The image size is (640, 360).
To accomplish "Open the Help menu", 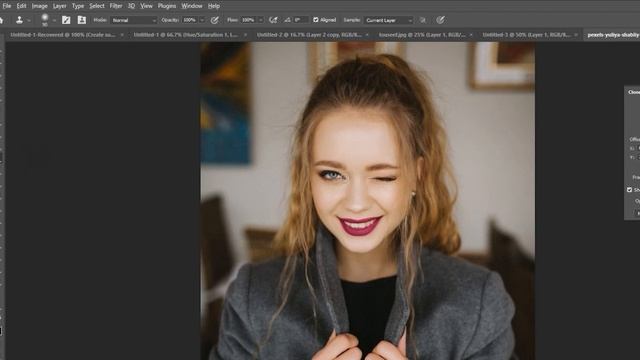I will (214, 6).
